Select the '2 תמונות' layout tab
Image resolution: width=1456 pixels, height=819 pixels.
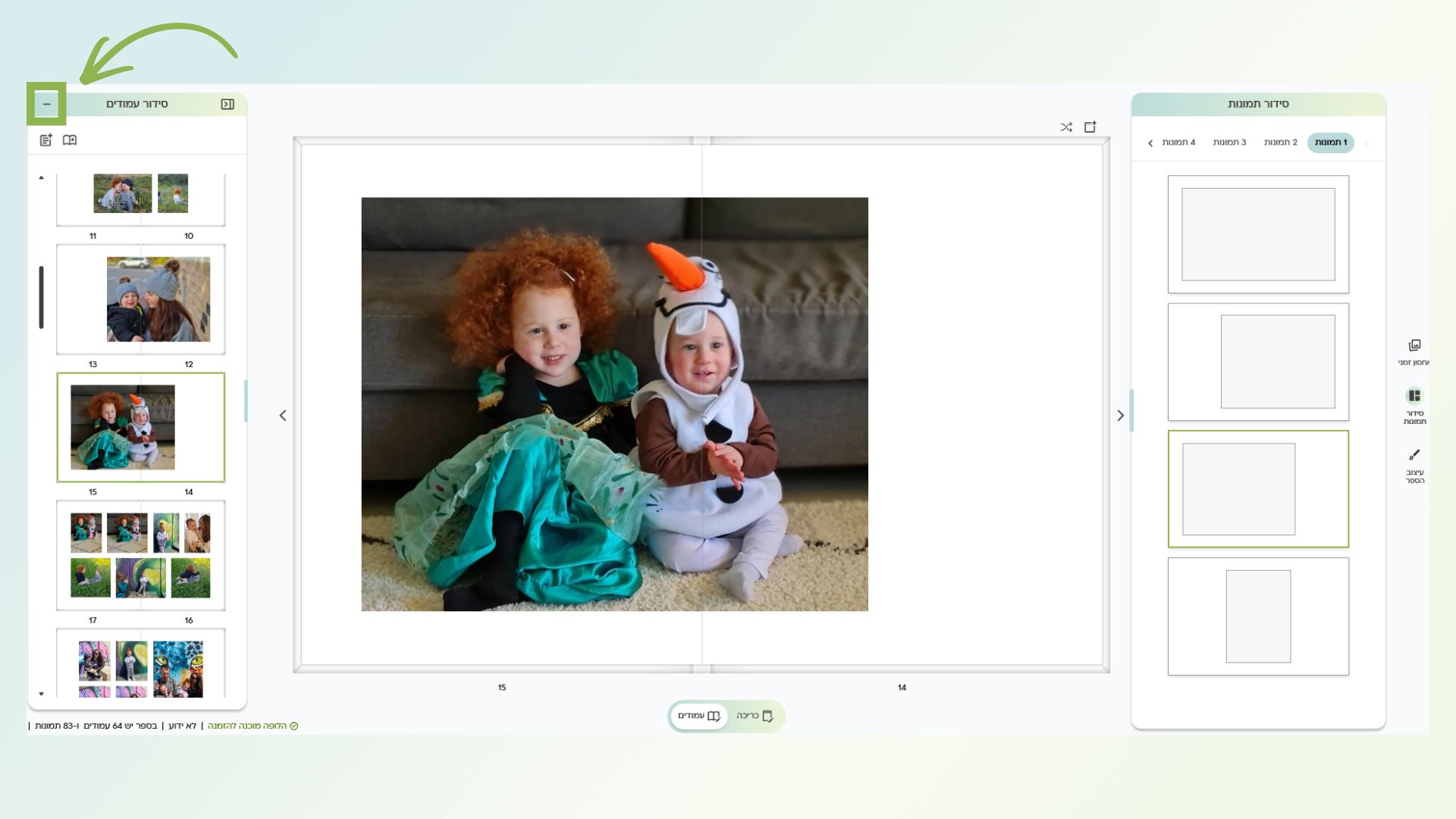[1280, 143]
